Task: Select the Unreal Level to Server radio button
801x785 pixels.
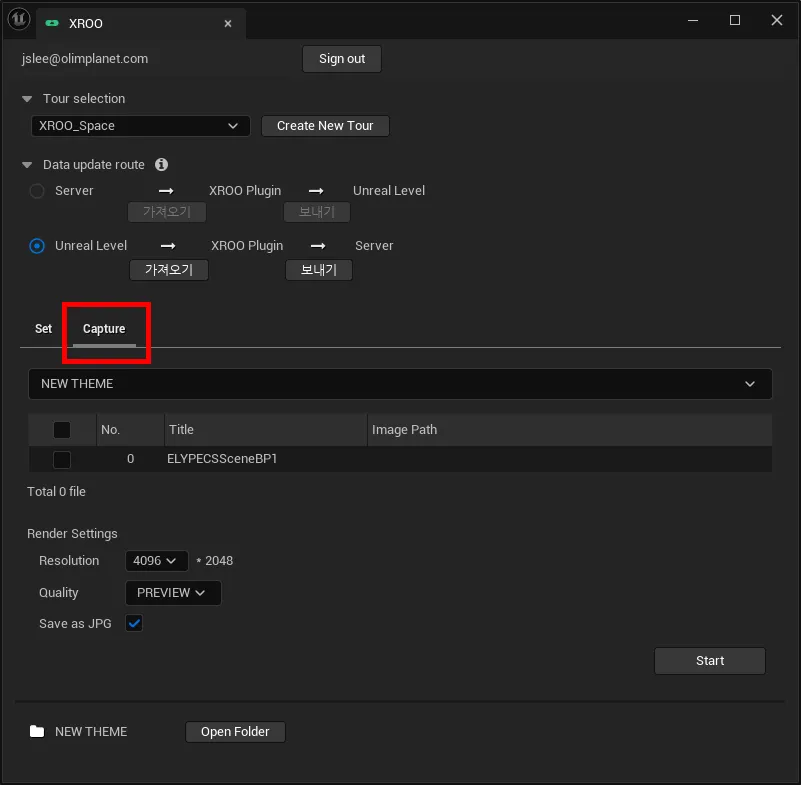Action: [37, 246]
